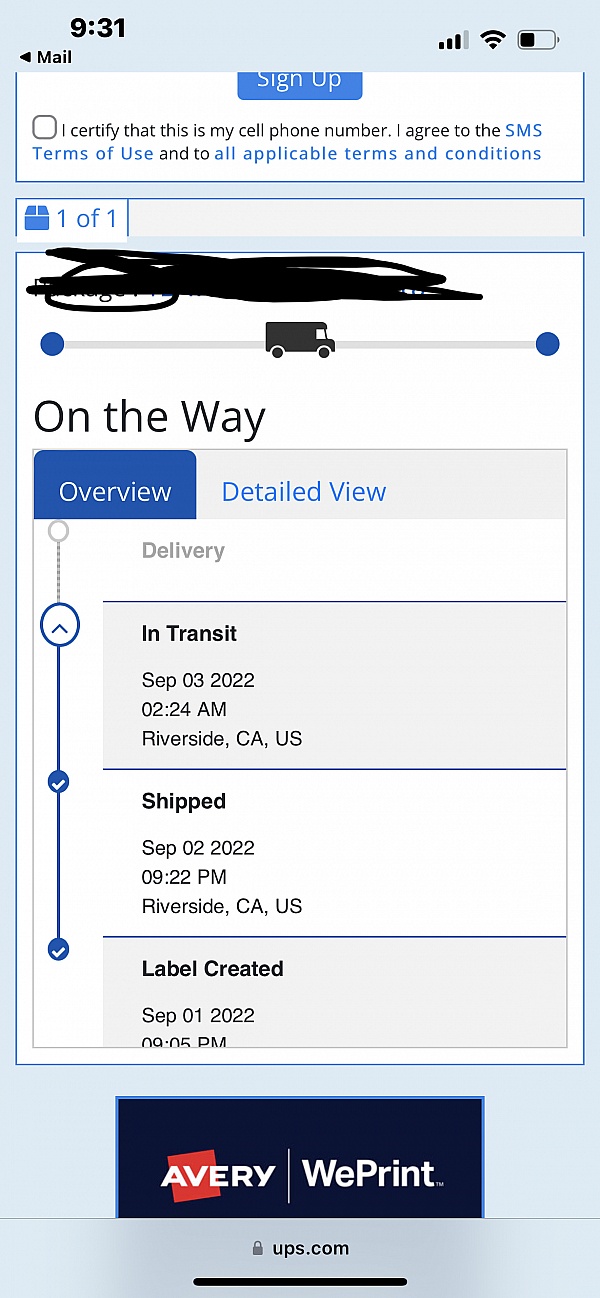
Task: Open all applicable terms and conditions link
Action: tap(378, 154)
